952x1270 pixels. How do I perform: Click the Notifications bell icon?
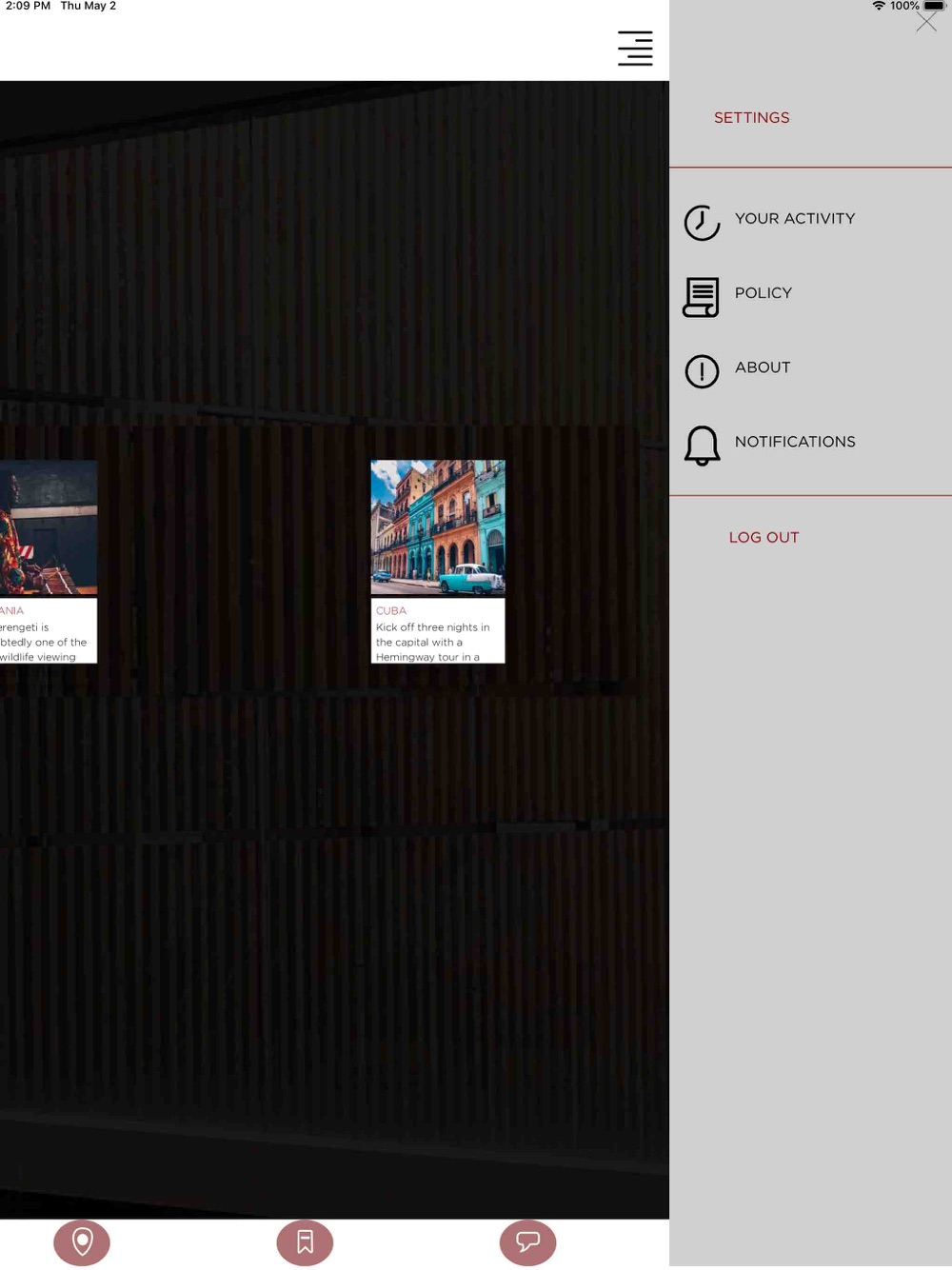[x=702, y=446]
